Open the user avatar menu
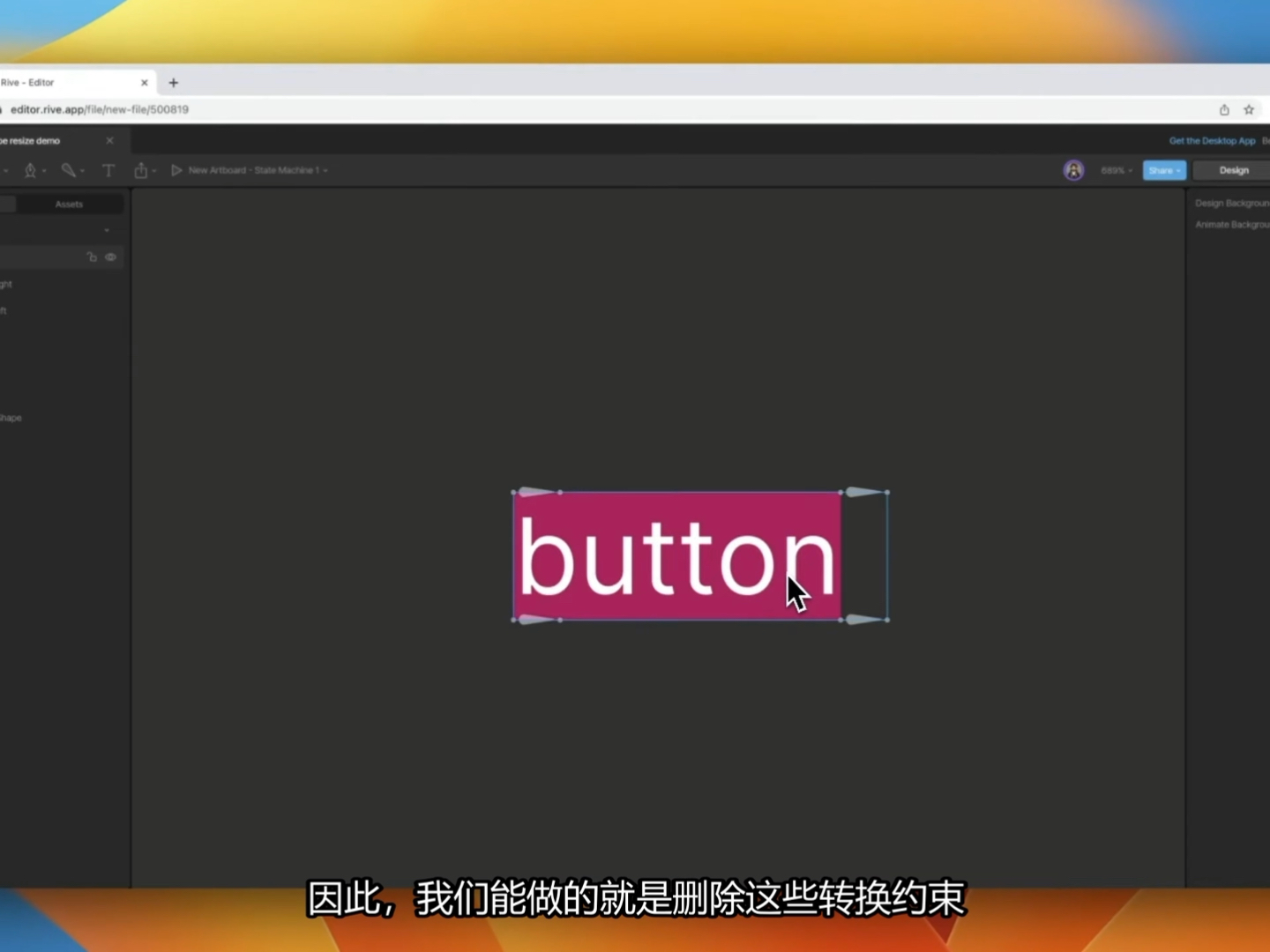Screen dimensions: 1270x952 click(1073, 170)
